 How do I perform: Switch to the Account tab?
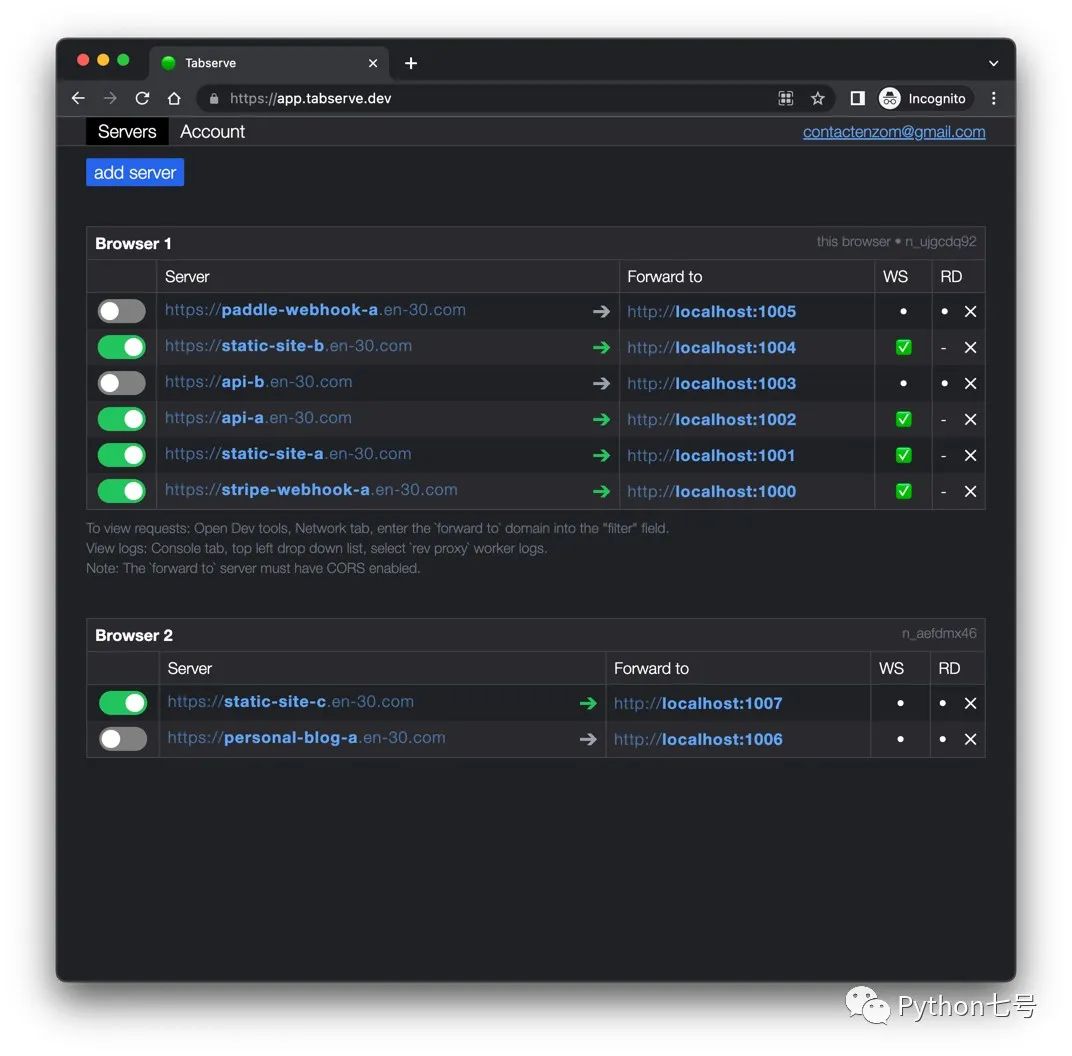(x=212, y=131)
